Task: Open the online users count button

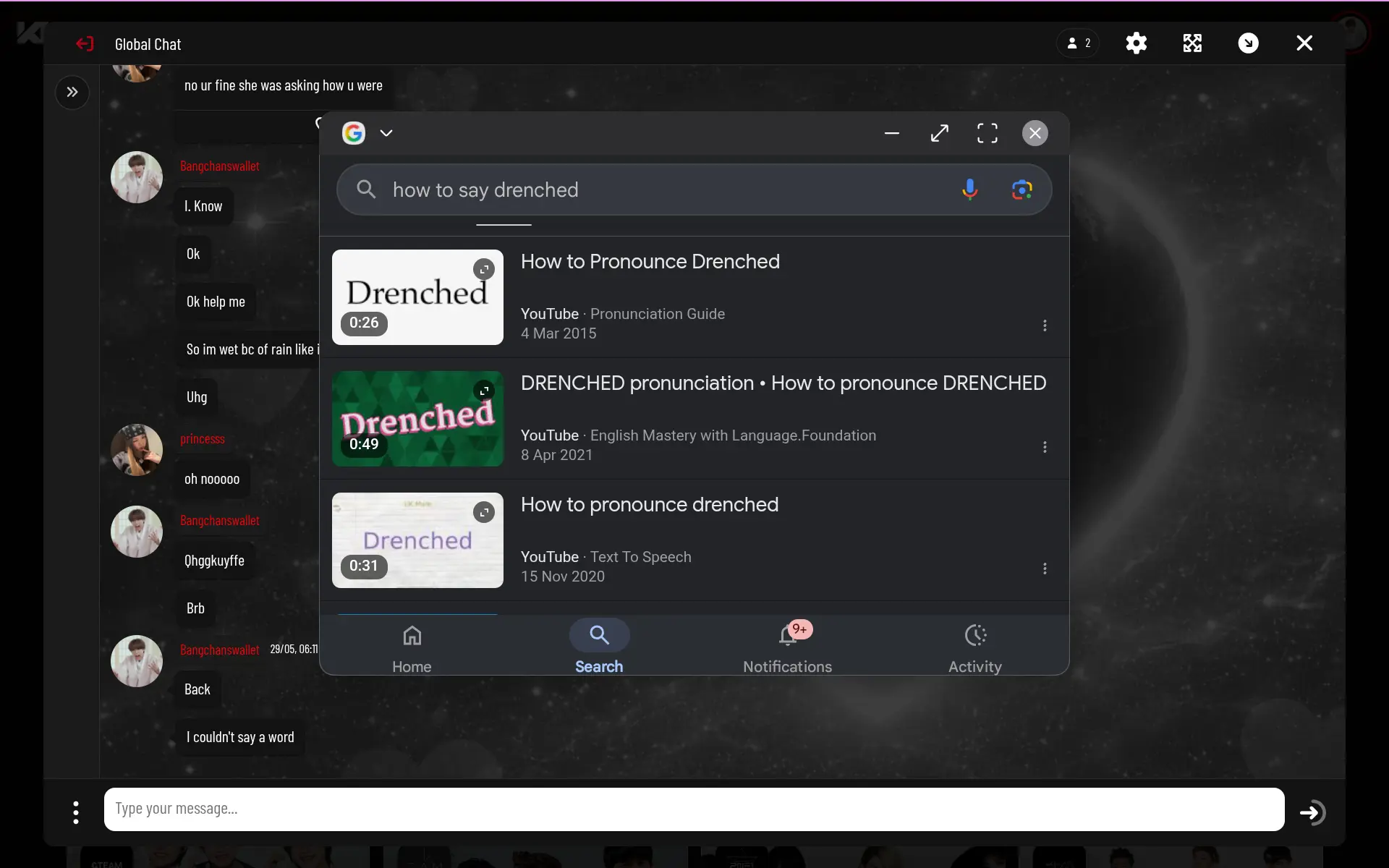Action: (1079, 43)
